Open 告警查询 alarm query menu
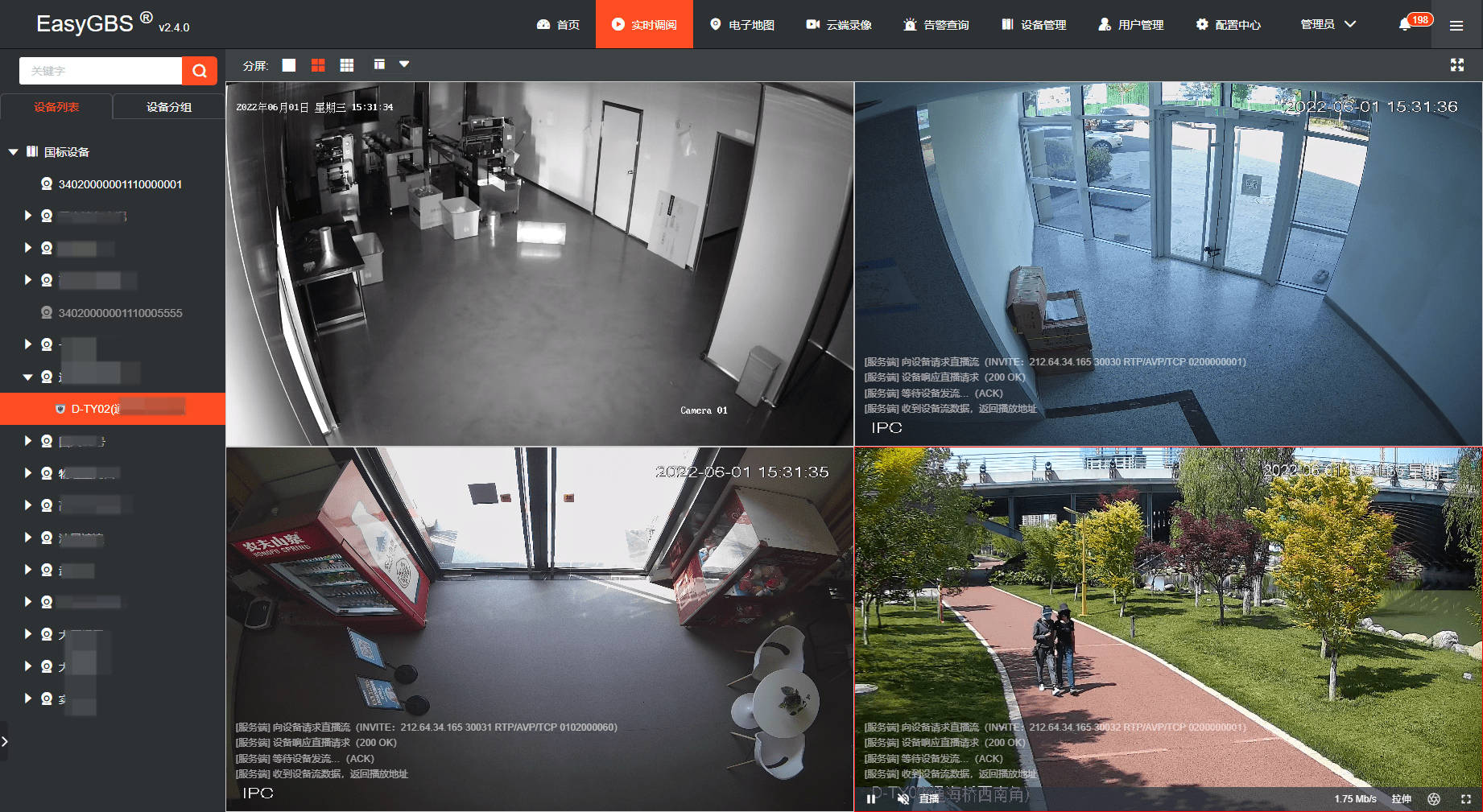 click(936, 25)
